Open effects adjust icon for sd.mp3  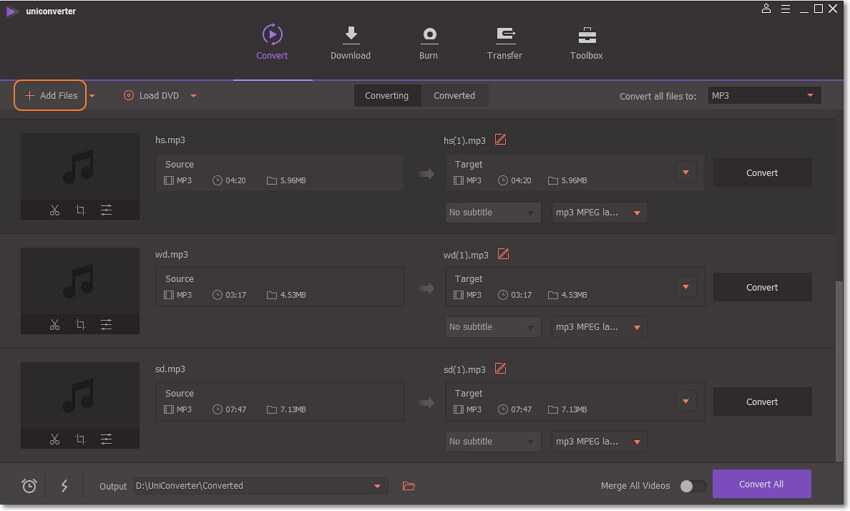[106, 439]
